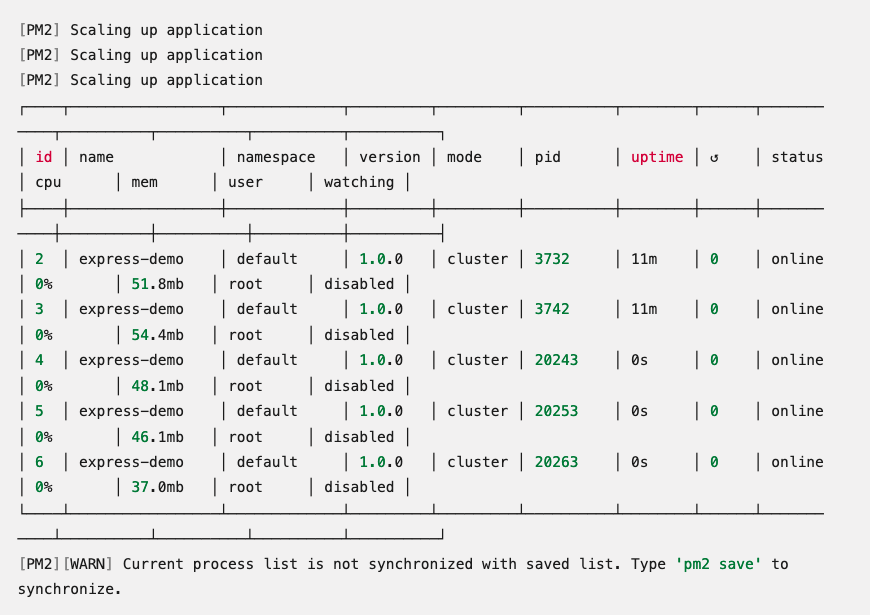Click the 'version' column header
Image resolution: width=870 pixels, height=615 pixels.
point(389,156)
